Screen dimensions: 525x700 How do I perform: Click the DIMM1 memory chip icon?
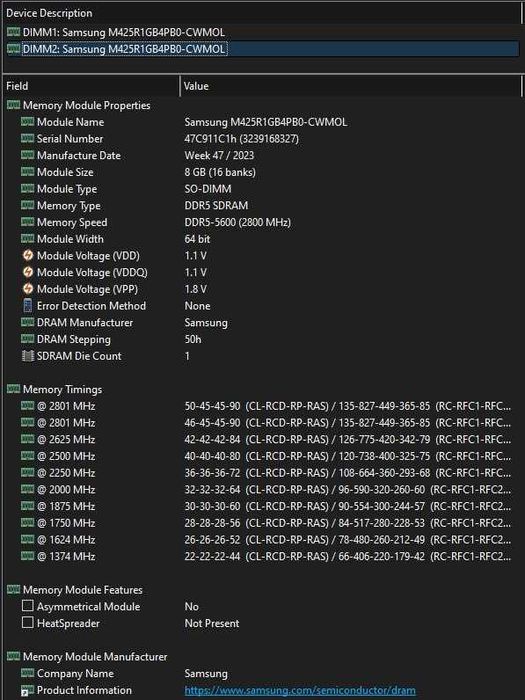click(13, 32)
